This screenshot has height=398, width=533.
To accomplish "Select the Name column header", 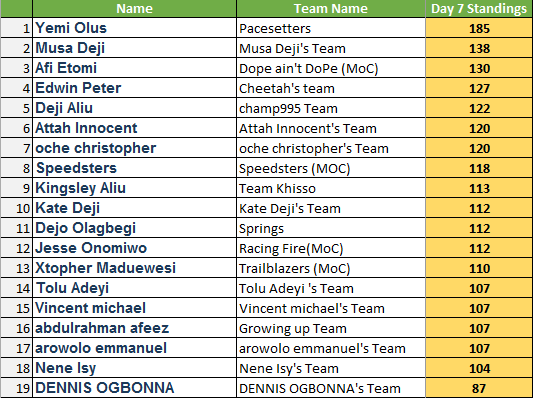I will coord(134,8).
